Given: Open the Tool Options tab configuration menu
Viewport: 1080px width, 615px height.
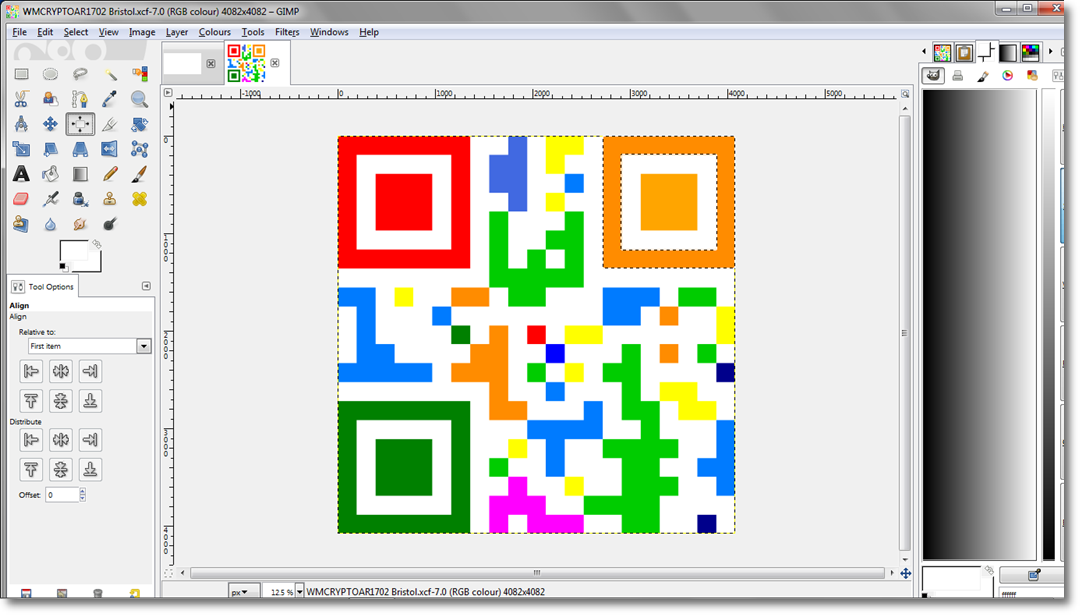Looking at the screenshot, I should [146, 286].
